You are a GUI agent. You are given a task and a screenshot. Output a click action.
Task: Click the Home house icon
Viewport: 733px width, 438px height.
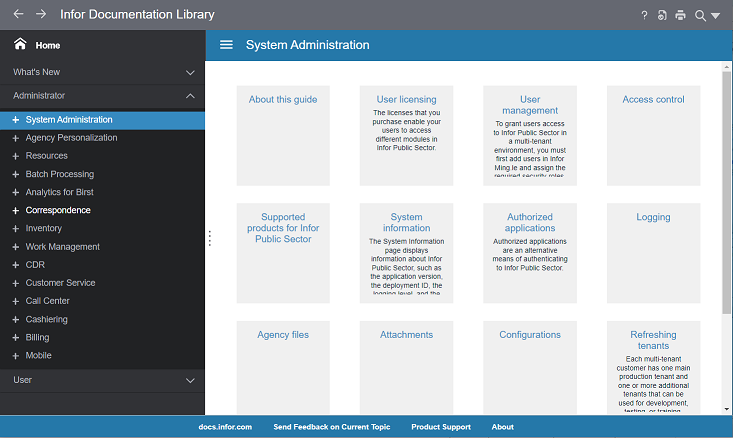tap(20, 45)
